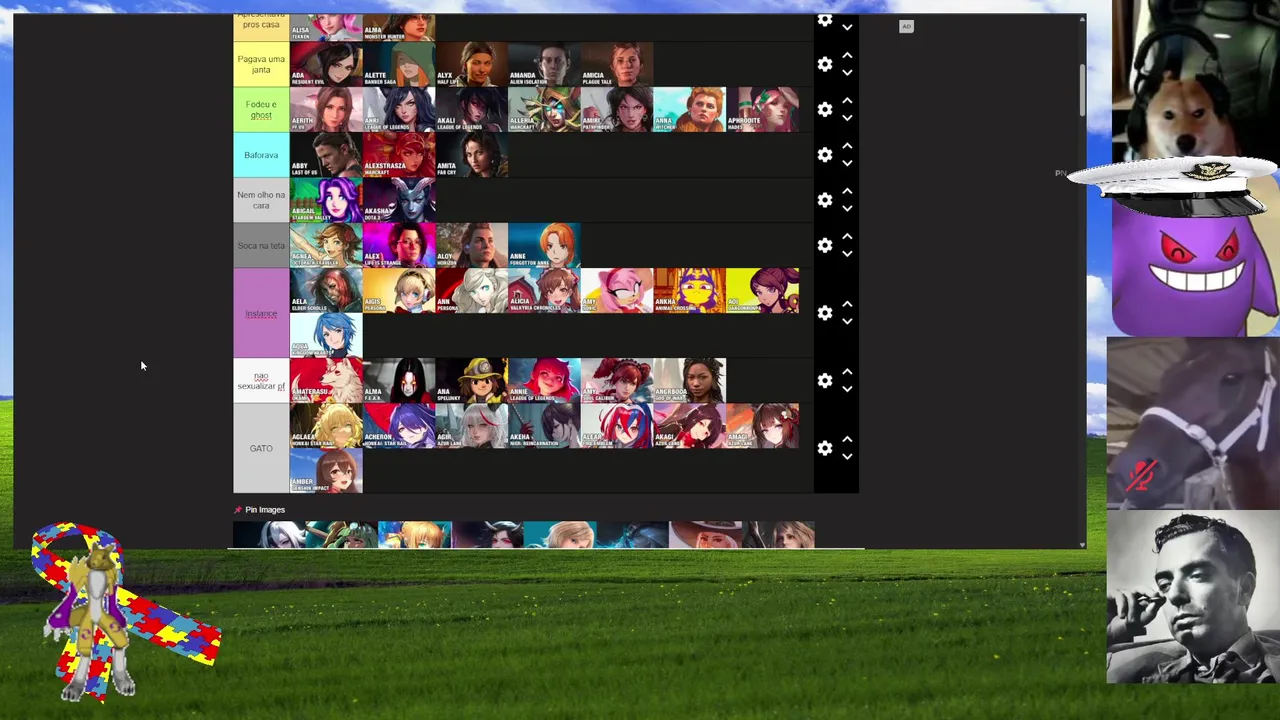
Task: Open settings gear for Pagava uma janta row
Action: click(824, 64)
